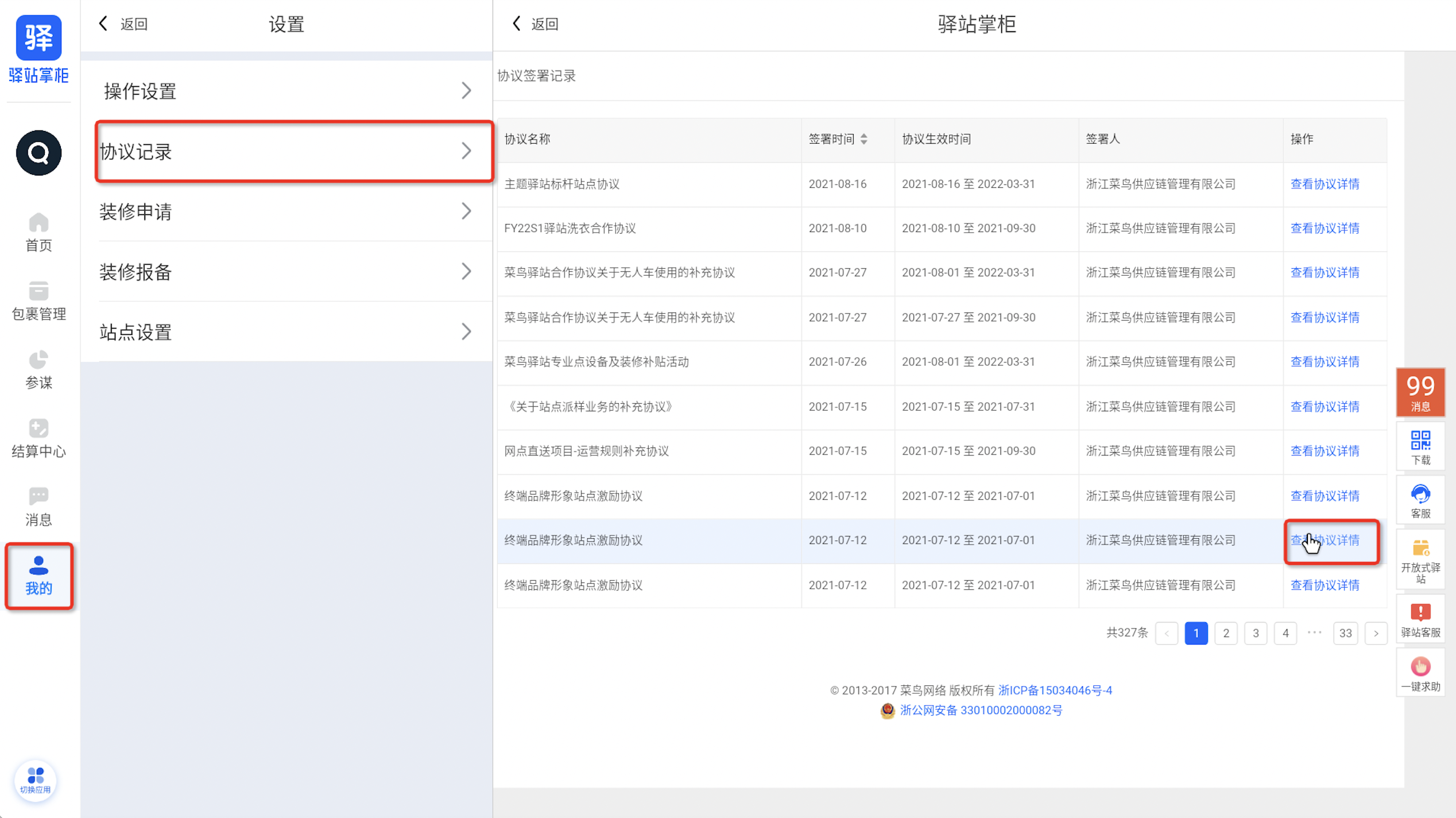View details for 主题驿站标杆站点协议

(1325, 184)
